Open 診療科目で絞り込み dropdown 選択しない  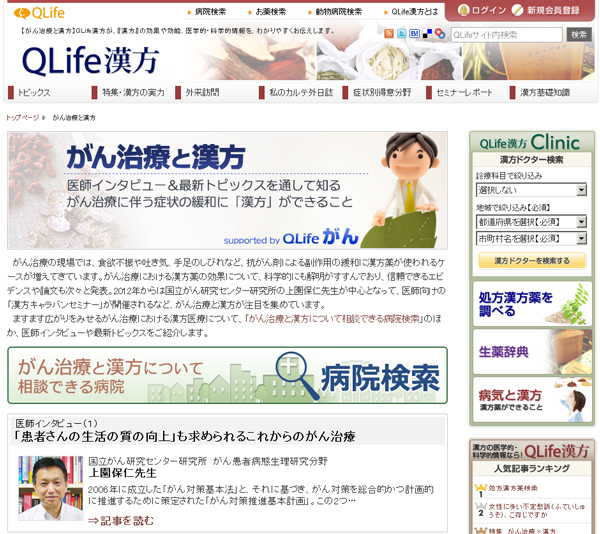[531, 190]
